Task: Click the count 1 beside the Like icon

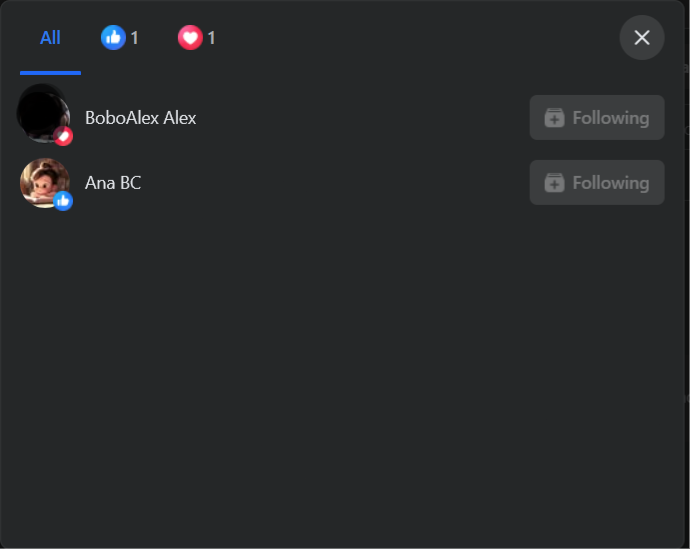Action: [135, 38]
